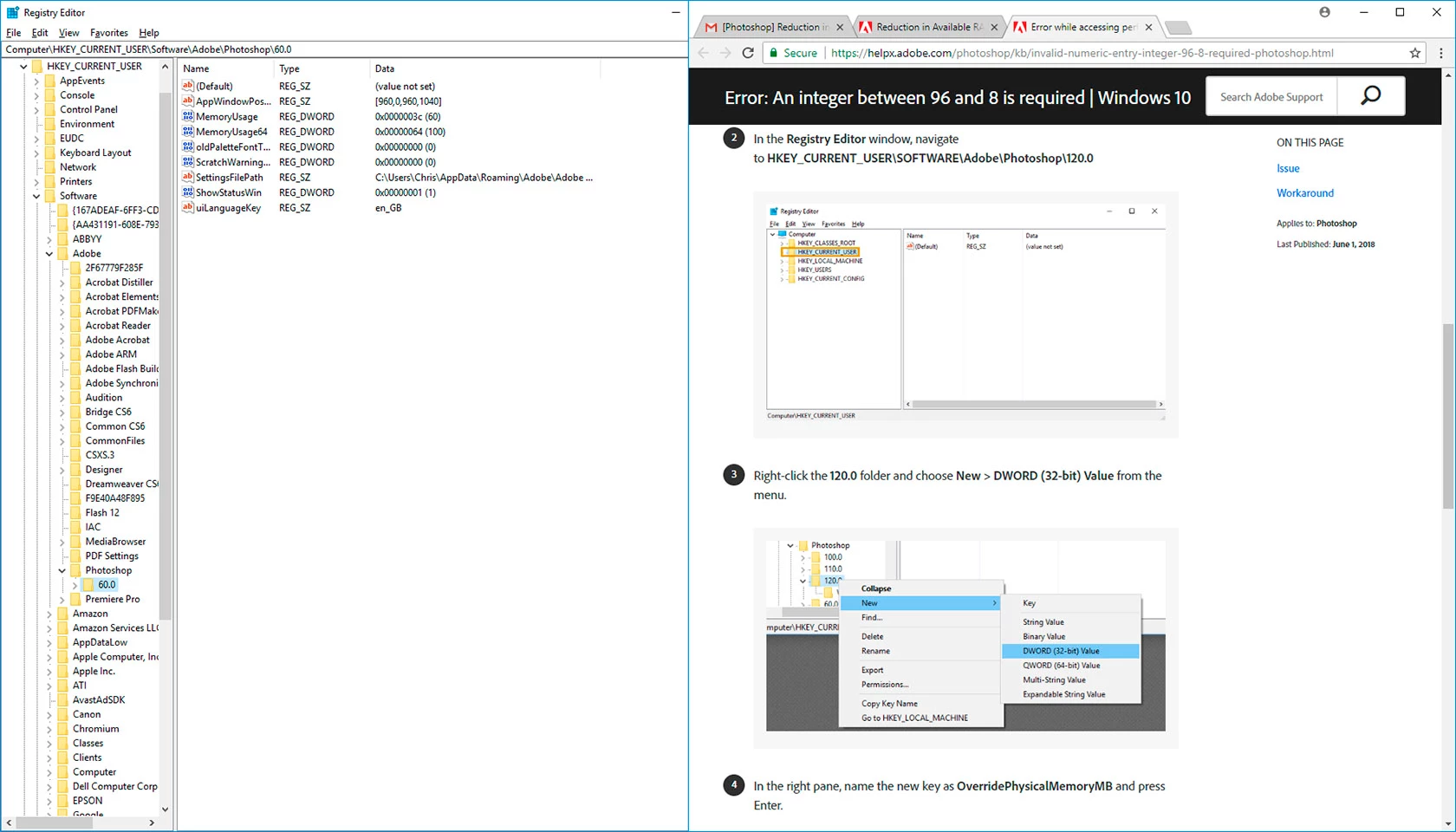This screenshot has height=832, width=1456.
Task: Expand the Acrobat Reader tree node
Action: 62,326
